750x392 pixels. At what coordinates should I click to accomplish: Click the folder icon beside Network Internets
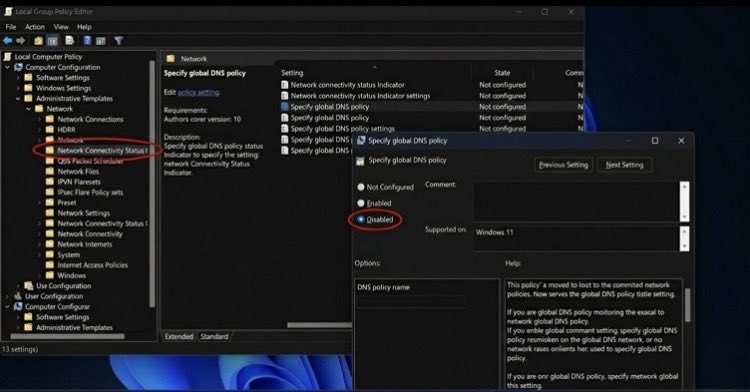pyautogui.click(x=50, y=244)
